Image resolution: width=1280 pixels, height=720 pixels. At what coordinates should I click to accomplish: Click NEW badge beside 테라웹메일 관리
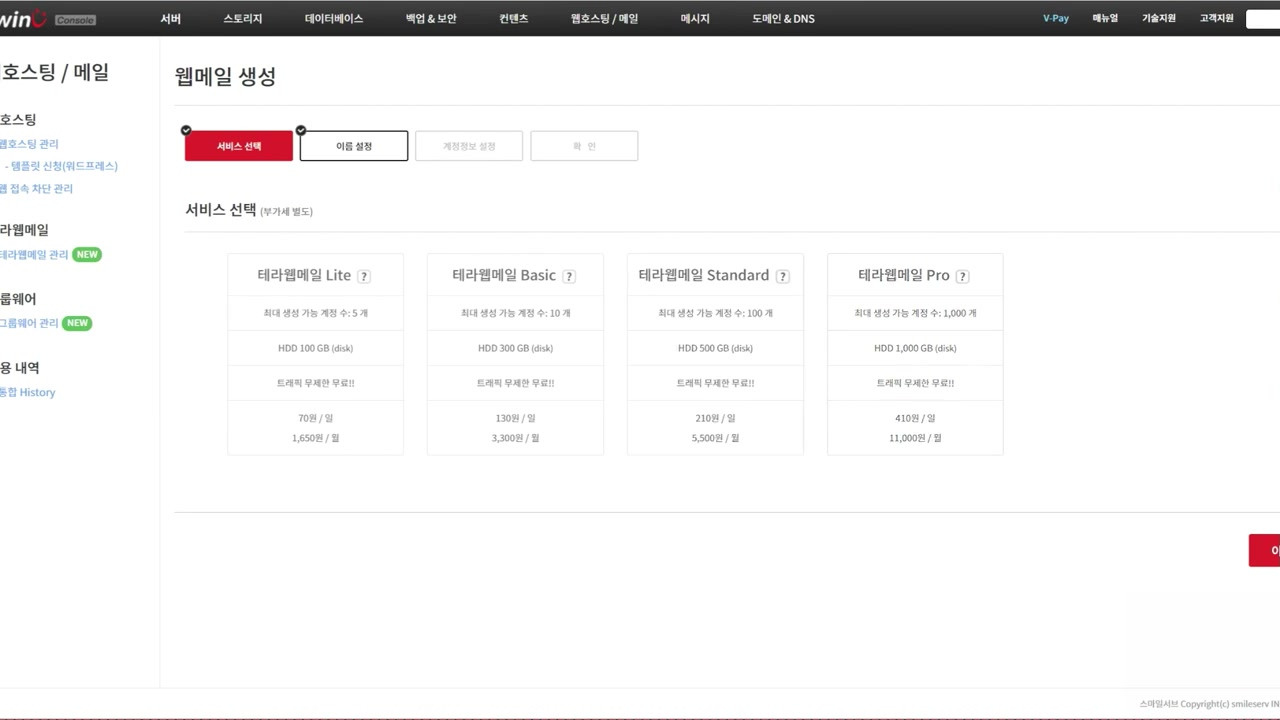(87, 255)
